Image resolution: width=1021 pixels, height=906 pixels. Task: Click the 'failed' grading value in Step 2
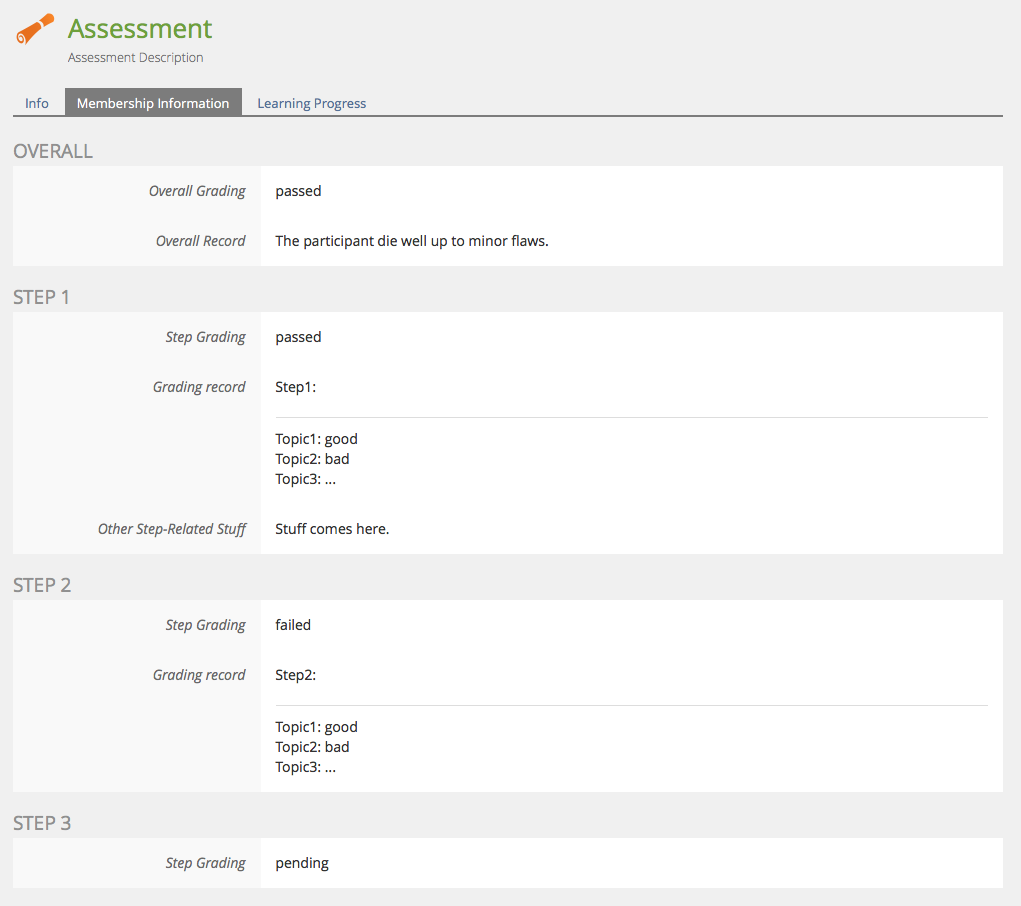pyautogui.click(x=293, y=625)
